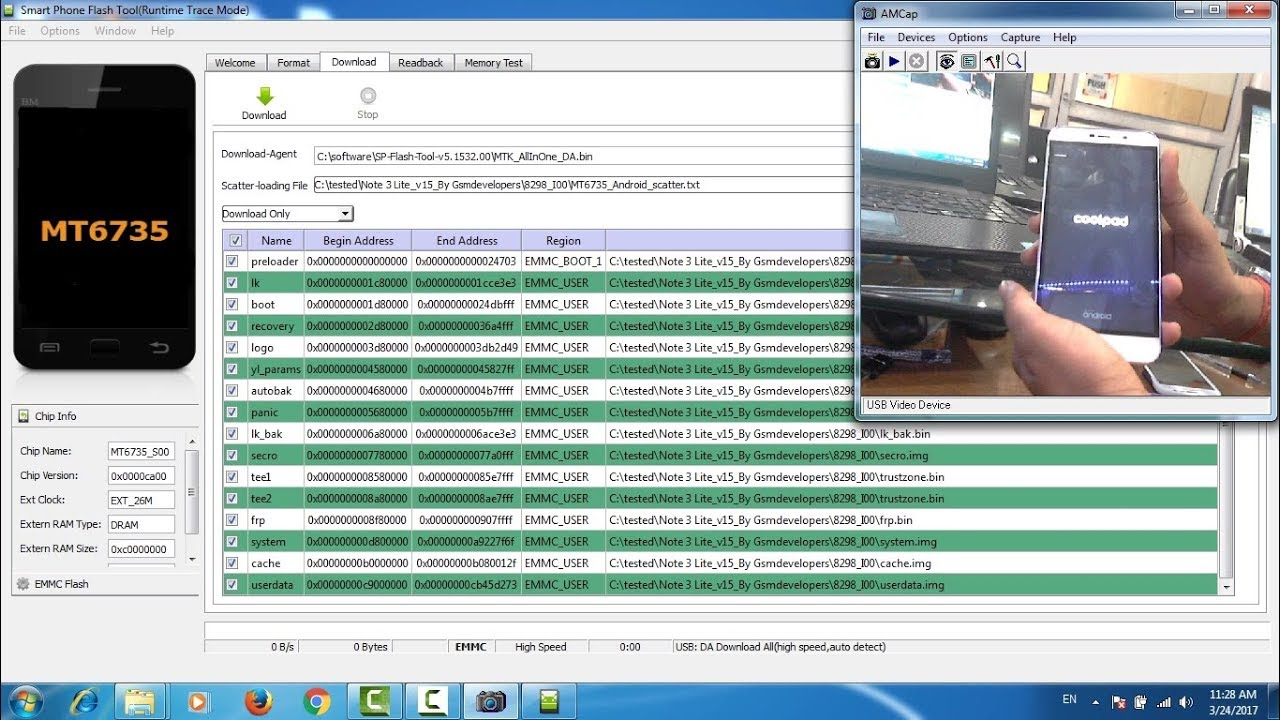Click the green Download arrow icon
1280x720 pixels.
[264, 96]
